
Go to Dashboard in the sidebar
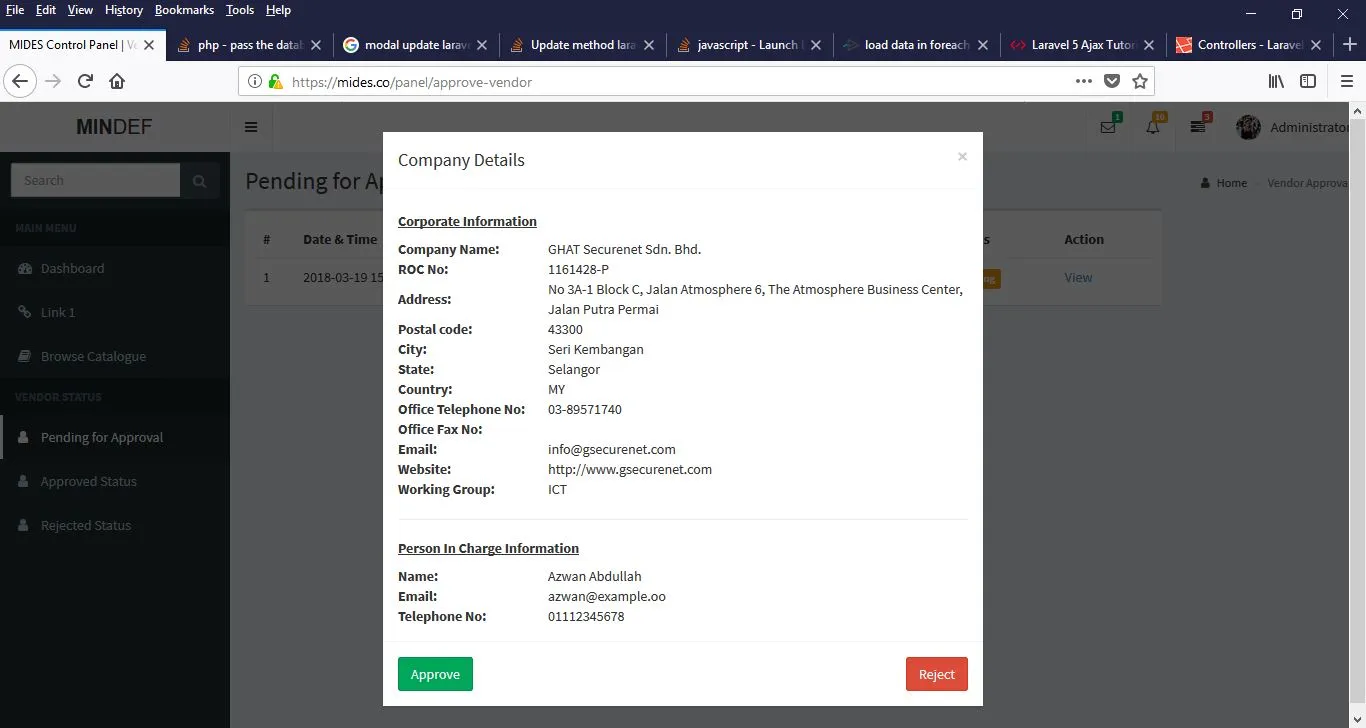click(115, 269)
